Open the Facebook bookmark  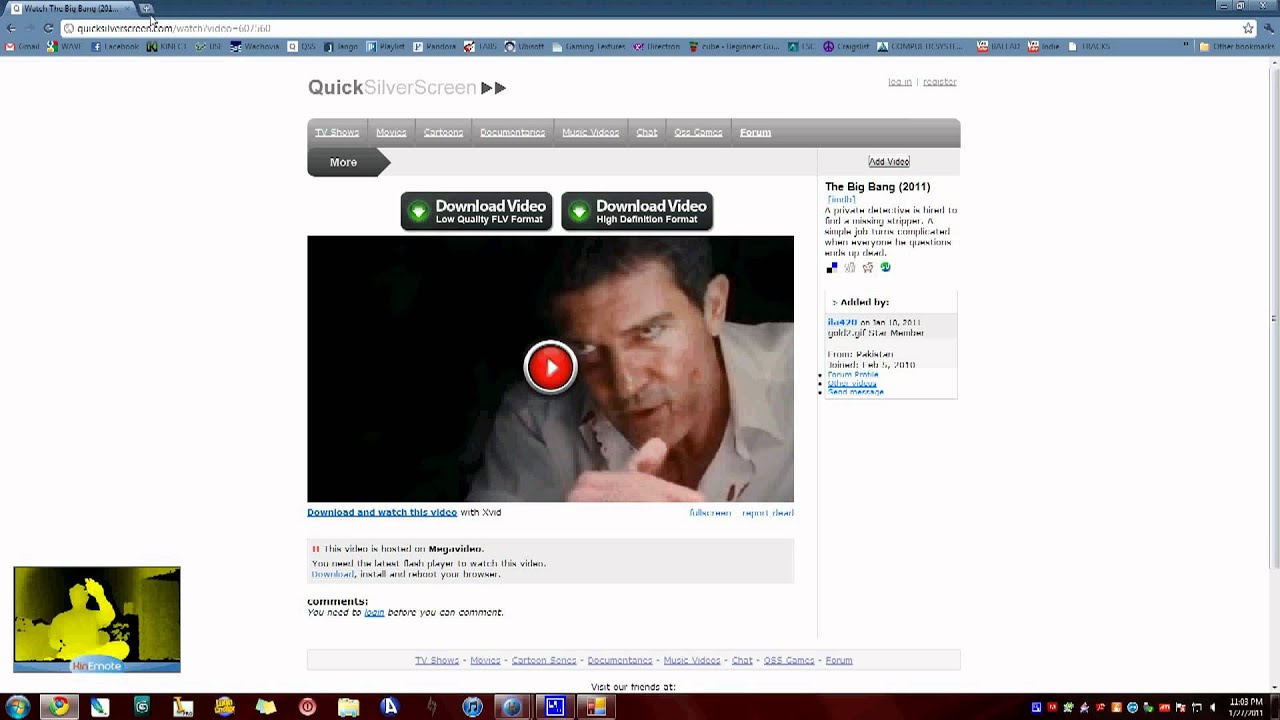[x=115, y=46]
